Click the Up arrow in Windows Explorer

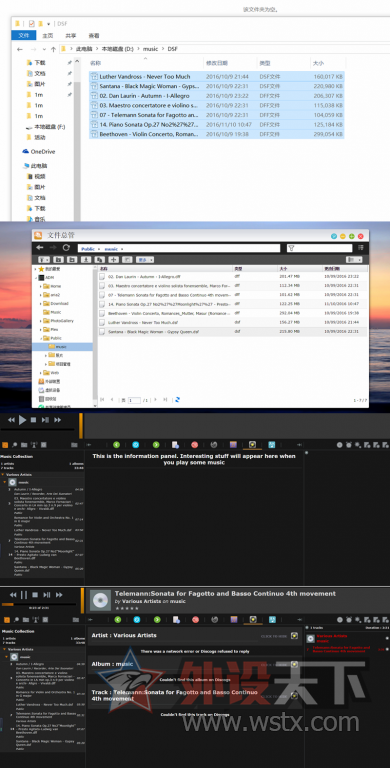[x=53, y=49]
